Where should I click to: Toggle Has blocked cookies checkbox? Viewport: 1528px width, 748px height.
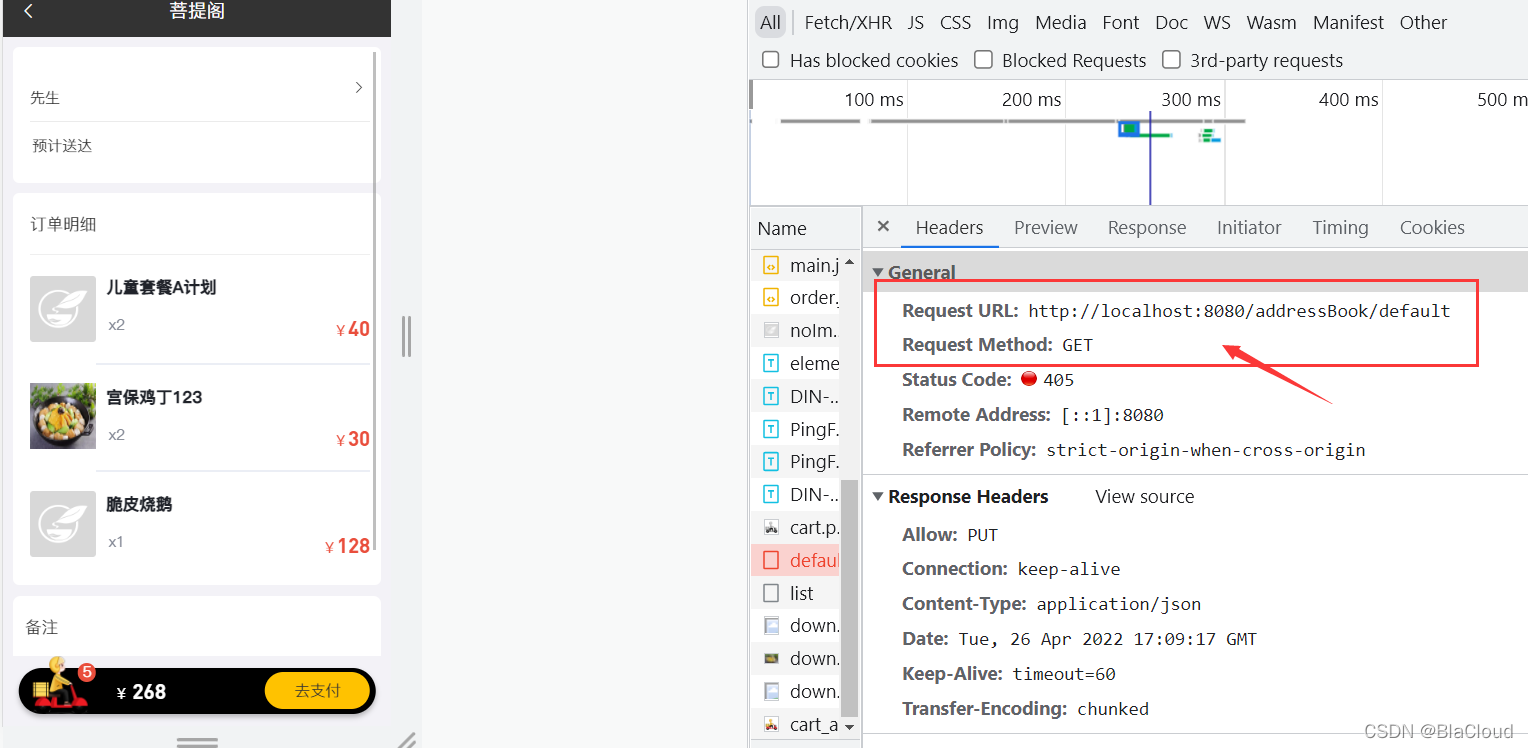771,60
